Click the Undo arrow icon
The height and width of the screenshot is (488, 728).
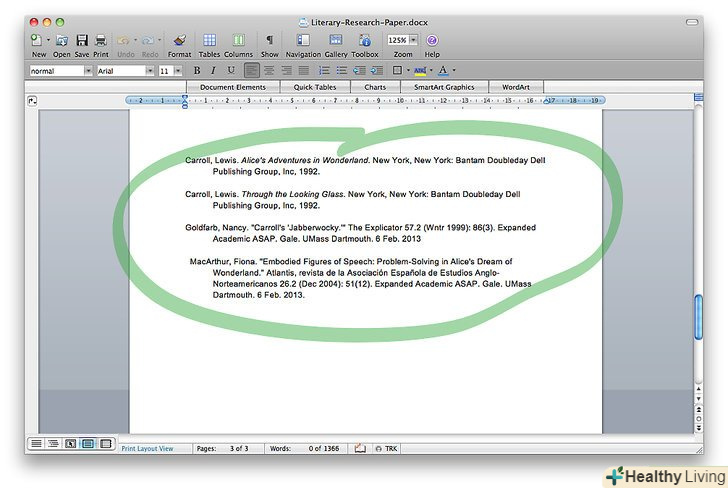click(x=123, y=40)
